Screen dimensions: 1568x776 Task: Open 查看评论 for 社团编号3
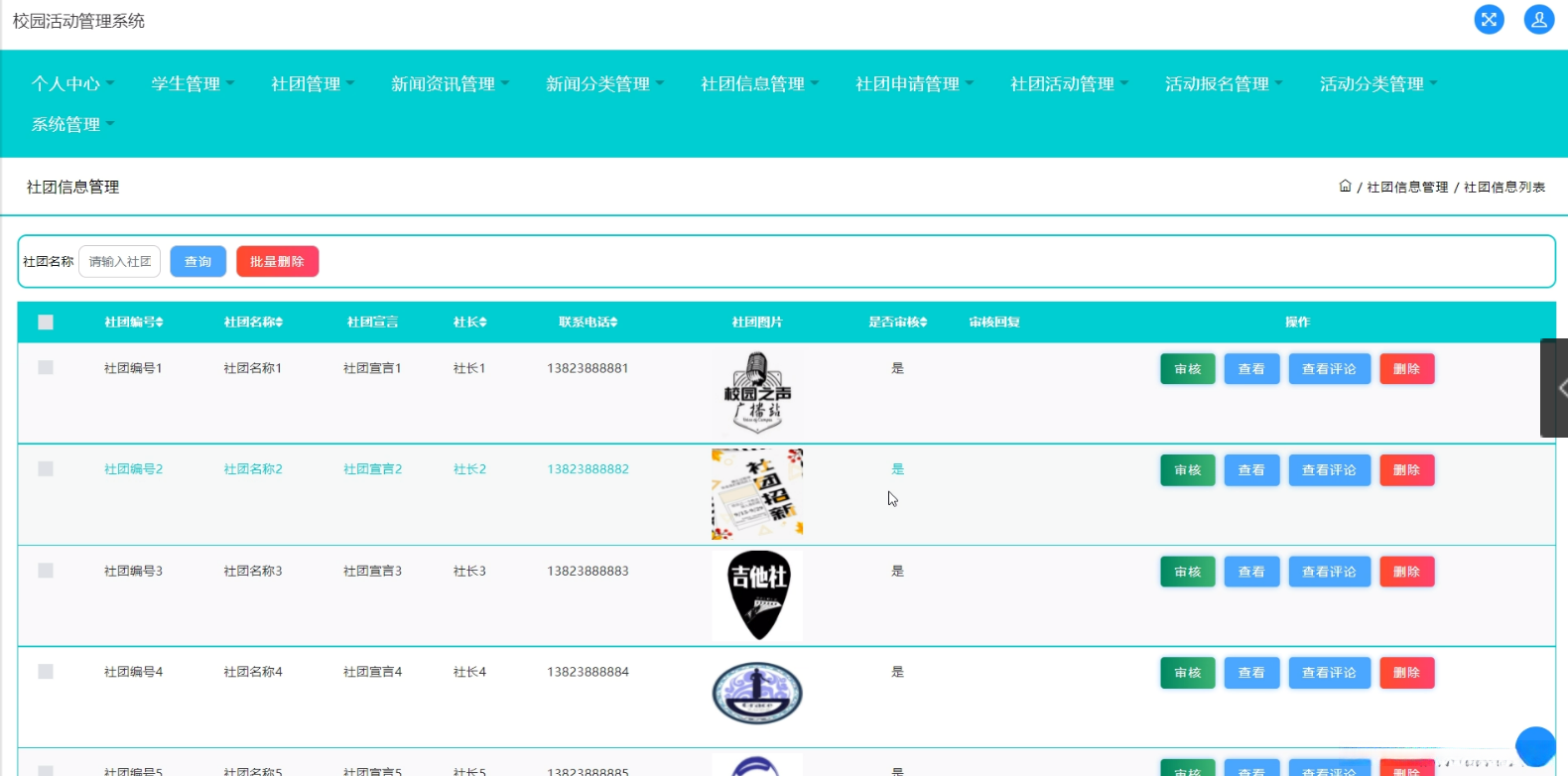pyautogui.click(x=1330, y=572)
